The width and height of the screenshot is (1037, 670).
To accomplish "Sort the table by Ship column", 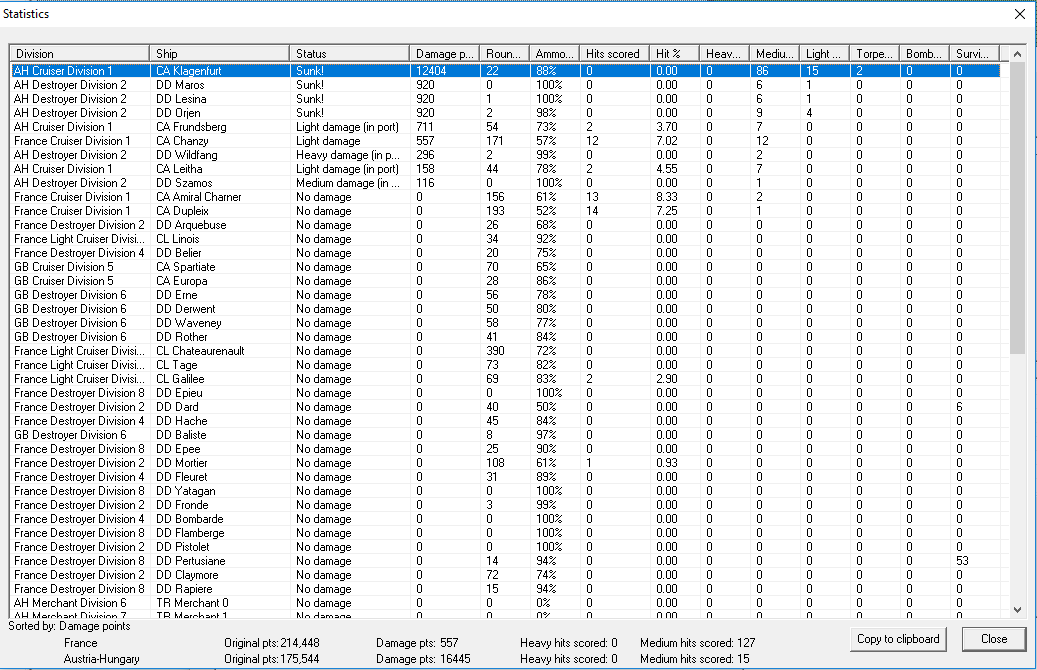I will pos(220,54).
